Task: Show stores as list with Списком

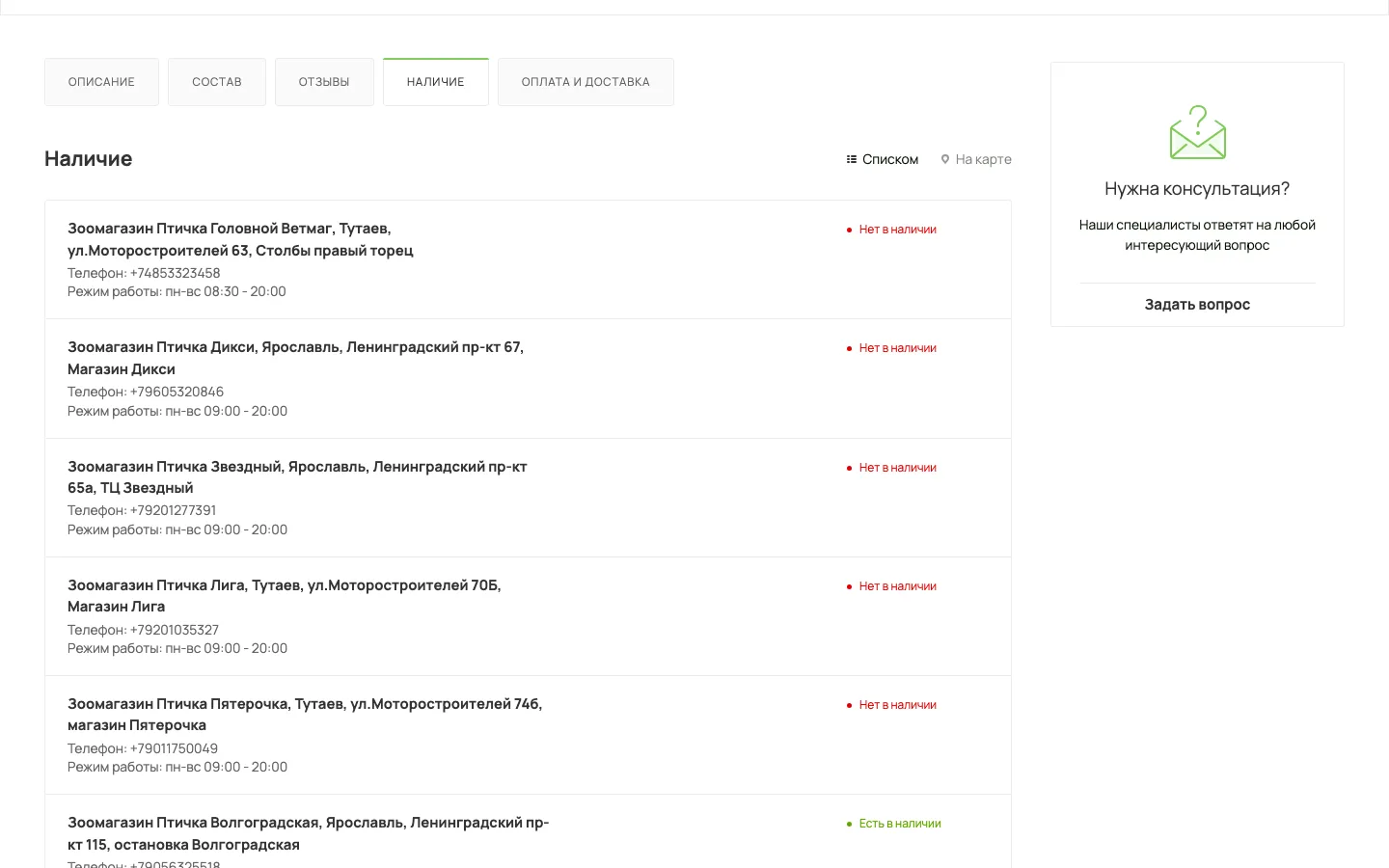Action: point(882,159)
